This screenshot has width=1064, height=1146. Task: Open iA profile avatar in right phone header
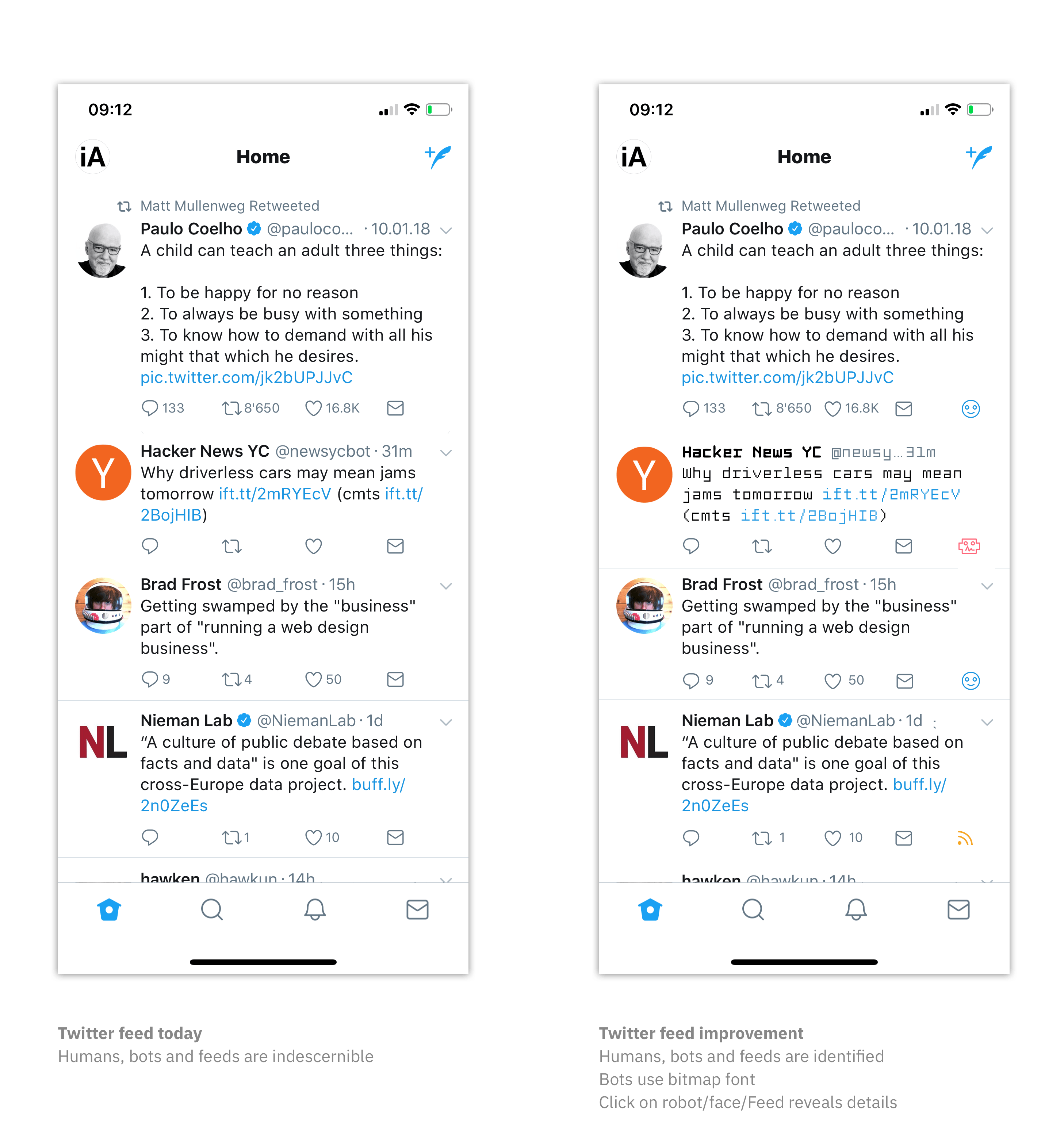tap(634, 157)
